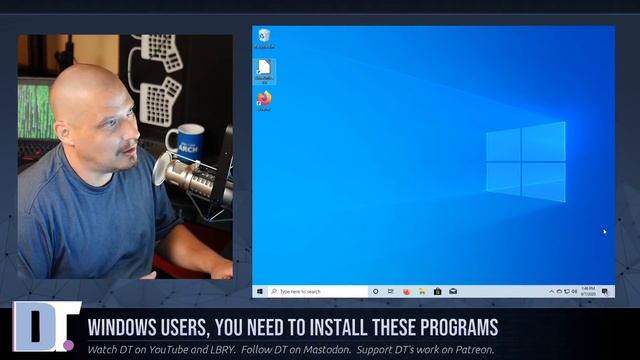Open the Action Center notifications icon
Screen dimensions: 640x360
pyautogui.click(x=605, y=291)
